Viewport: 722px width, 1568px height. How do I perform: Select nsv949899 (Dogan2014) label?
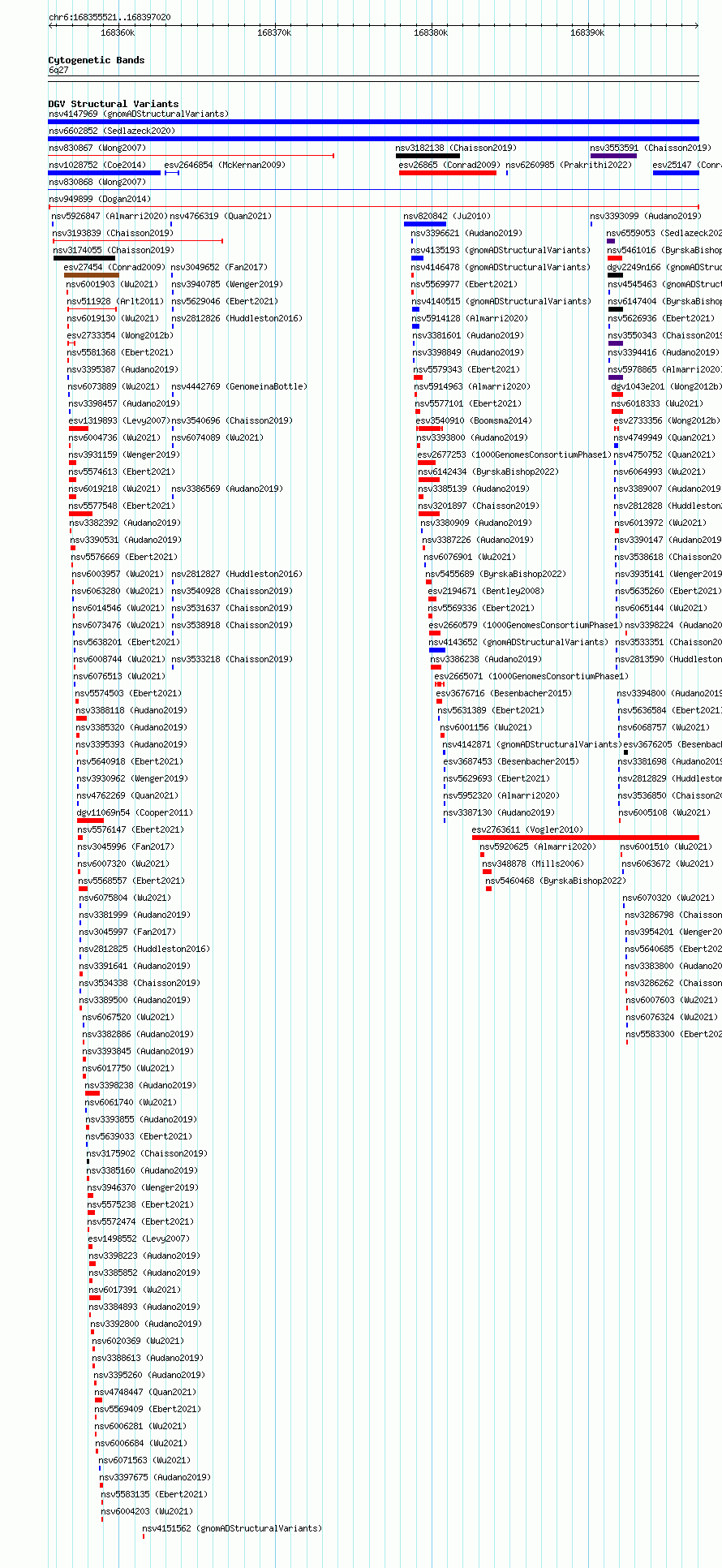(x=100, y=199)
